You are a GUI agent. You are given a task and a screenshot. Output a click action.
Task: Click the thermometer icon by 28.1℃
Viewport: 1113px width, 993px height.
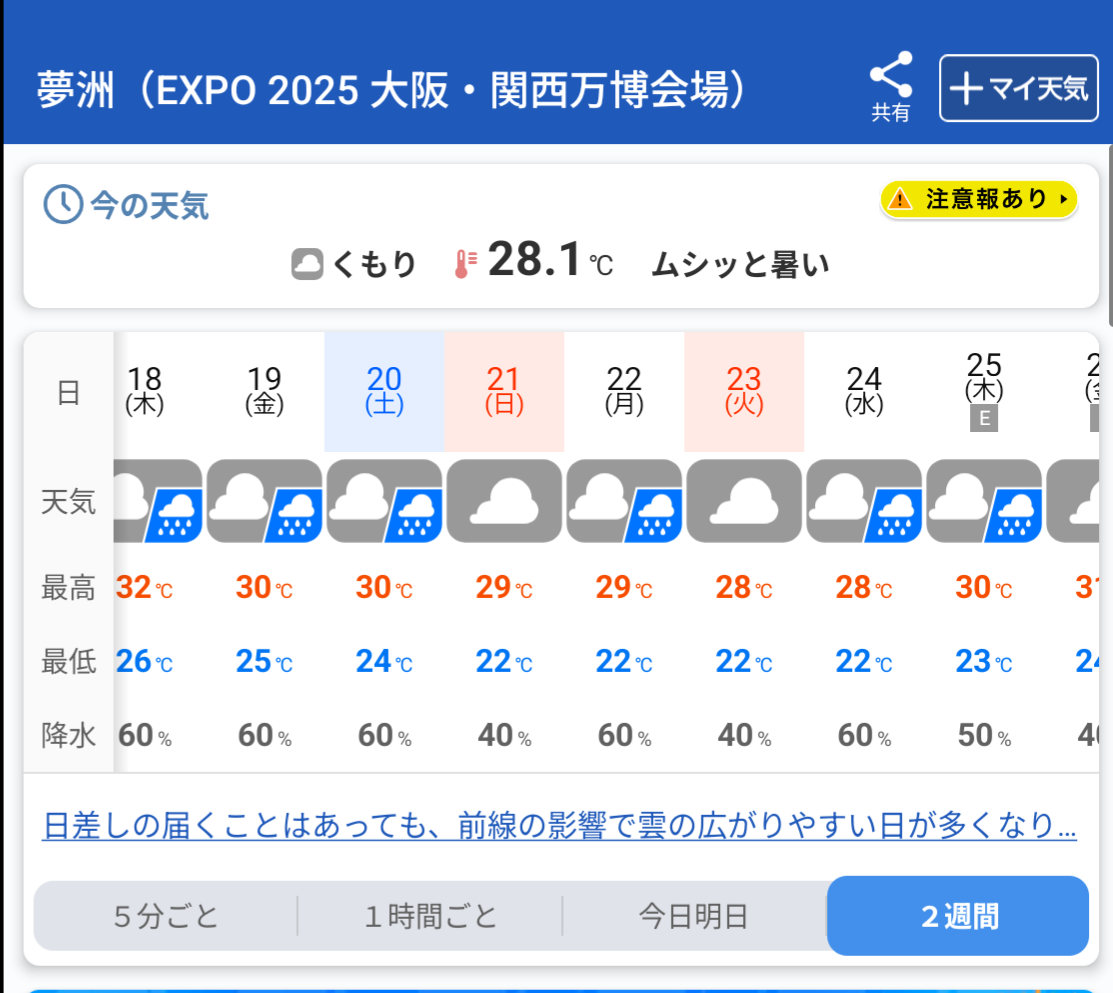pyautogui.click(x=466, y=264)
